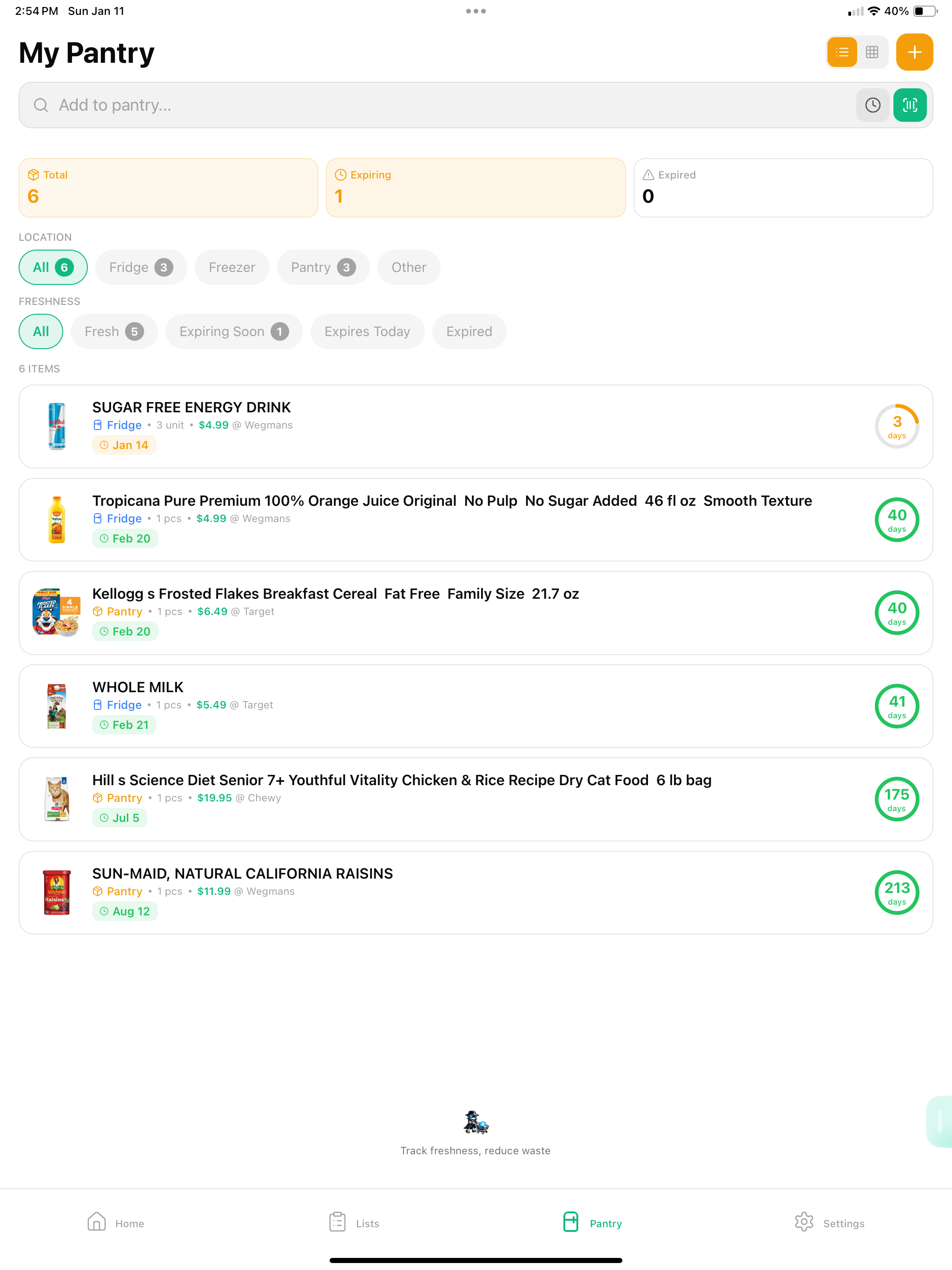Screen dimensions: 952x1270
Task: Filter by Fridge location
Action: [x=141, y=268]
